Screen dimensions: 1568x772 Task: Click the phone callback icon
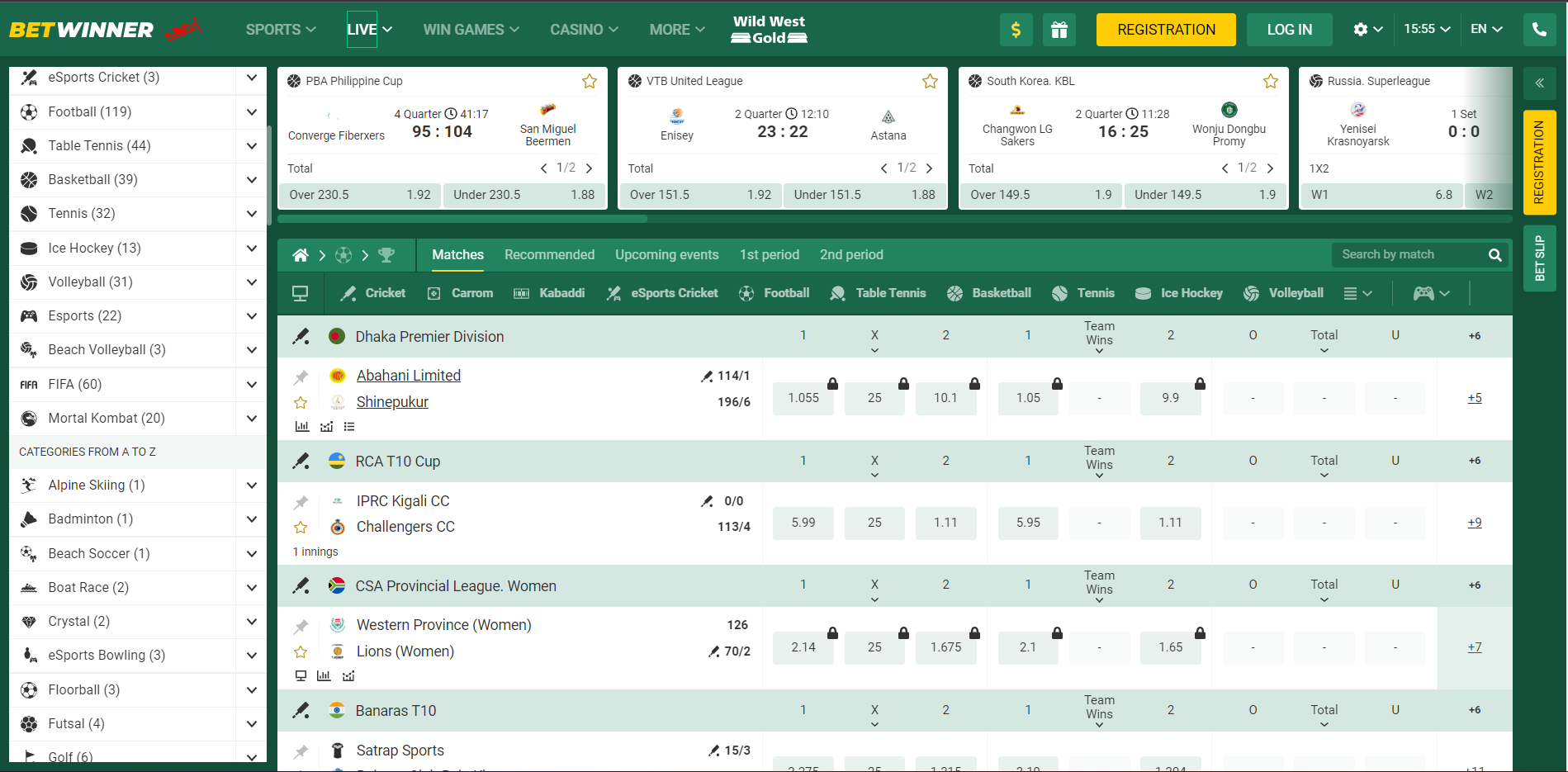(x=1539, y=30)
